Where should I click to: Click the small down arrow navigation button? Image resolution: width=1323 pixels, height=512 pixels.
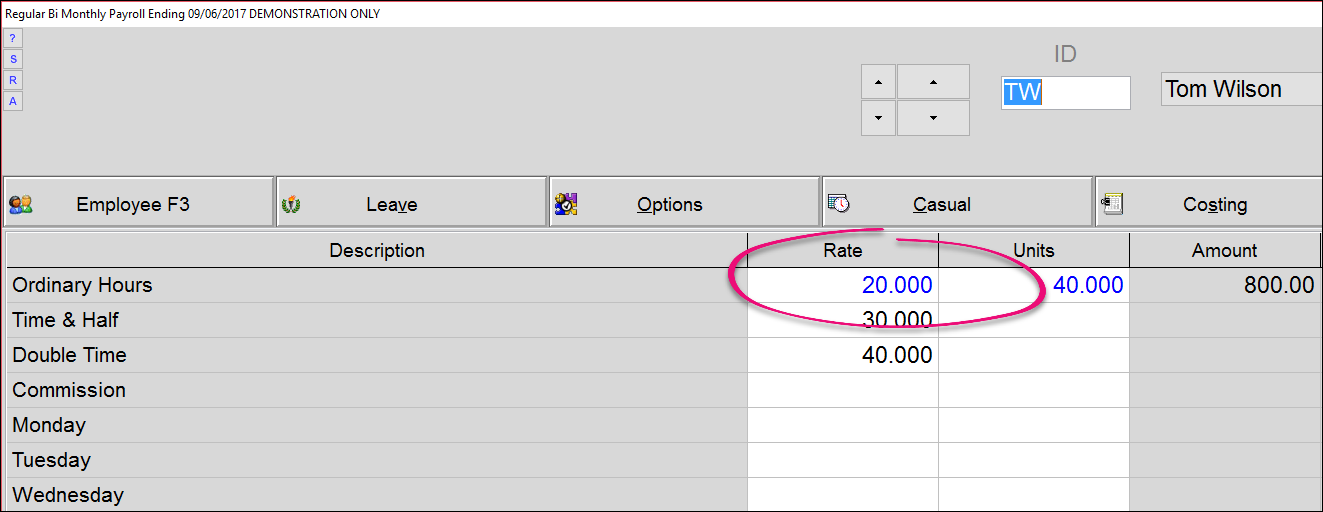pos(878,118)
